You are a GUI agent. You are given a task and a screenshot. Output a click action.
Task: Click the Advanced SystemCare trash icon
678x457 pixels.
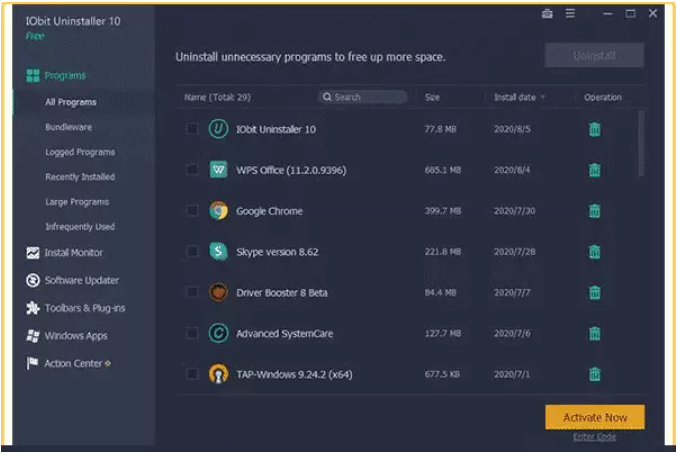coord(595,334)
